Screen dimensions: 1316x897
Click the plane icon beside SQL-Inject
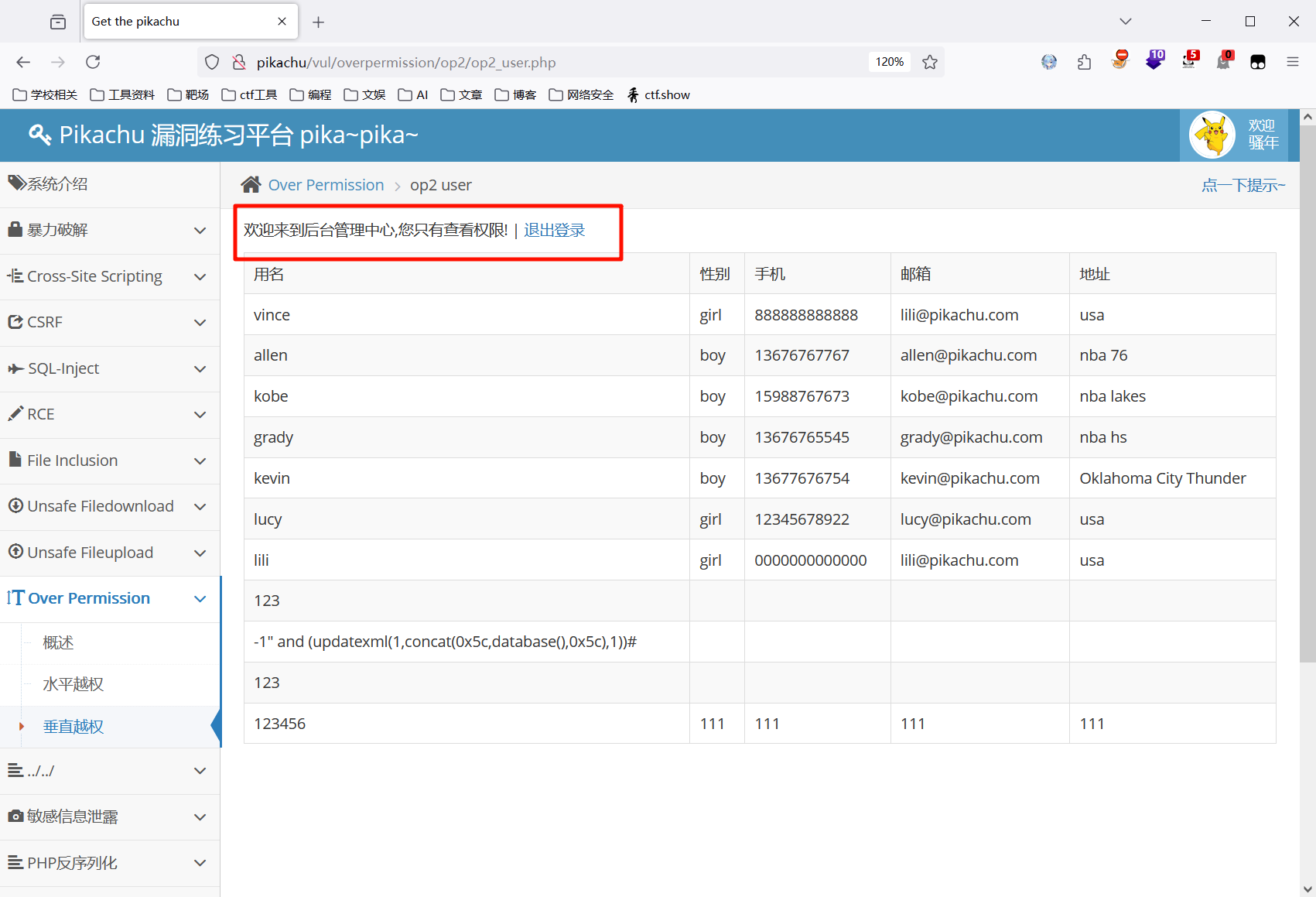pos(15,368)
